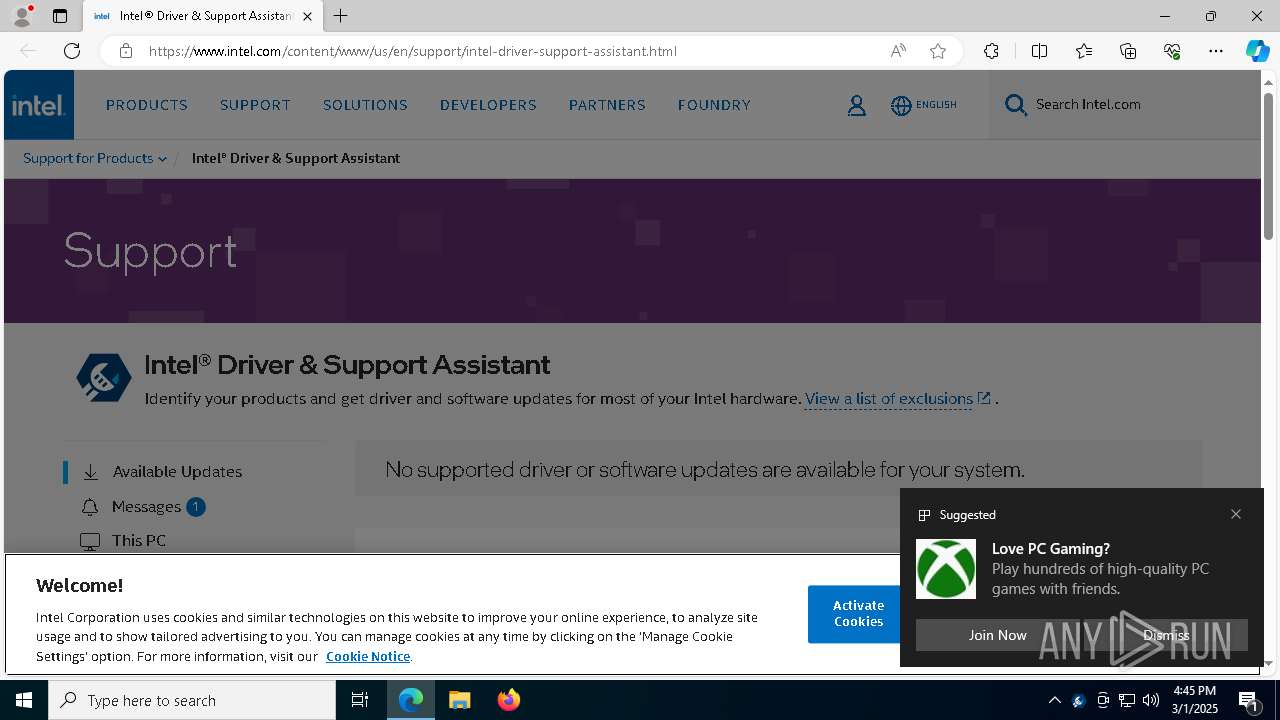Screen dimensions: 1280x720
Task: Click the network tray icon
Action: [1126, 700]
